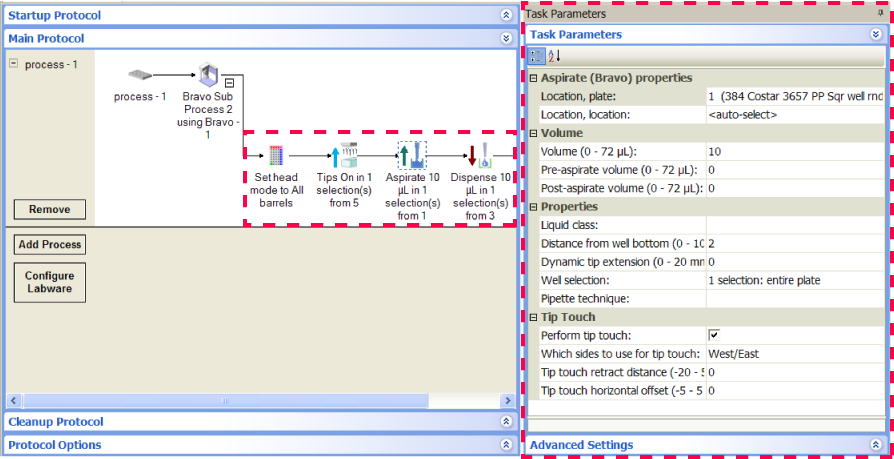The height and width of the screenshot is (459, 894).
Task: Select the Dispense 10 µL task icon
Action: point(479,155)
